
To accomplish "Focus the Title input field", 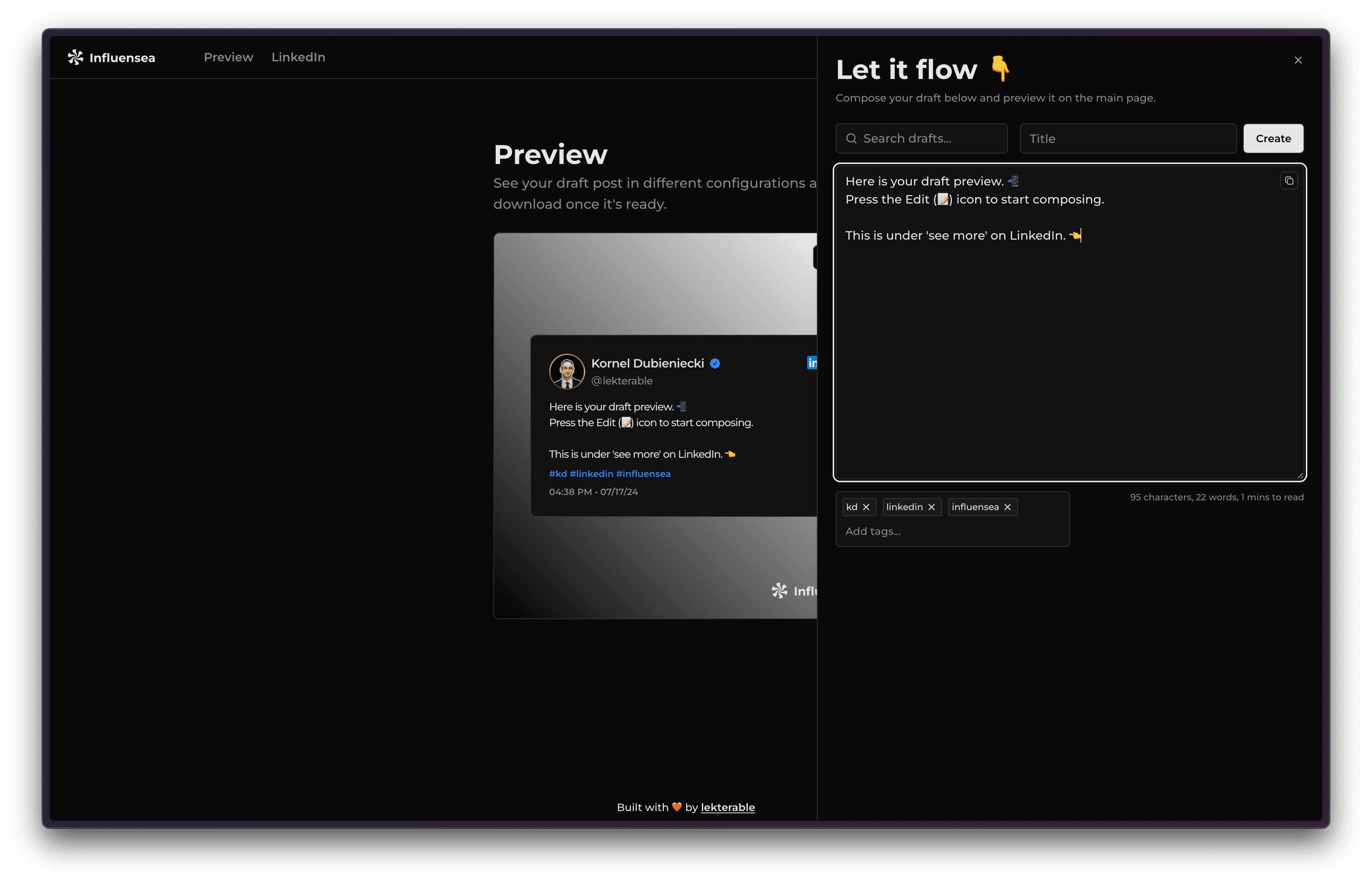I will pos(1128,138).
